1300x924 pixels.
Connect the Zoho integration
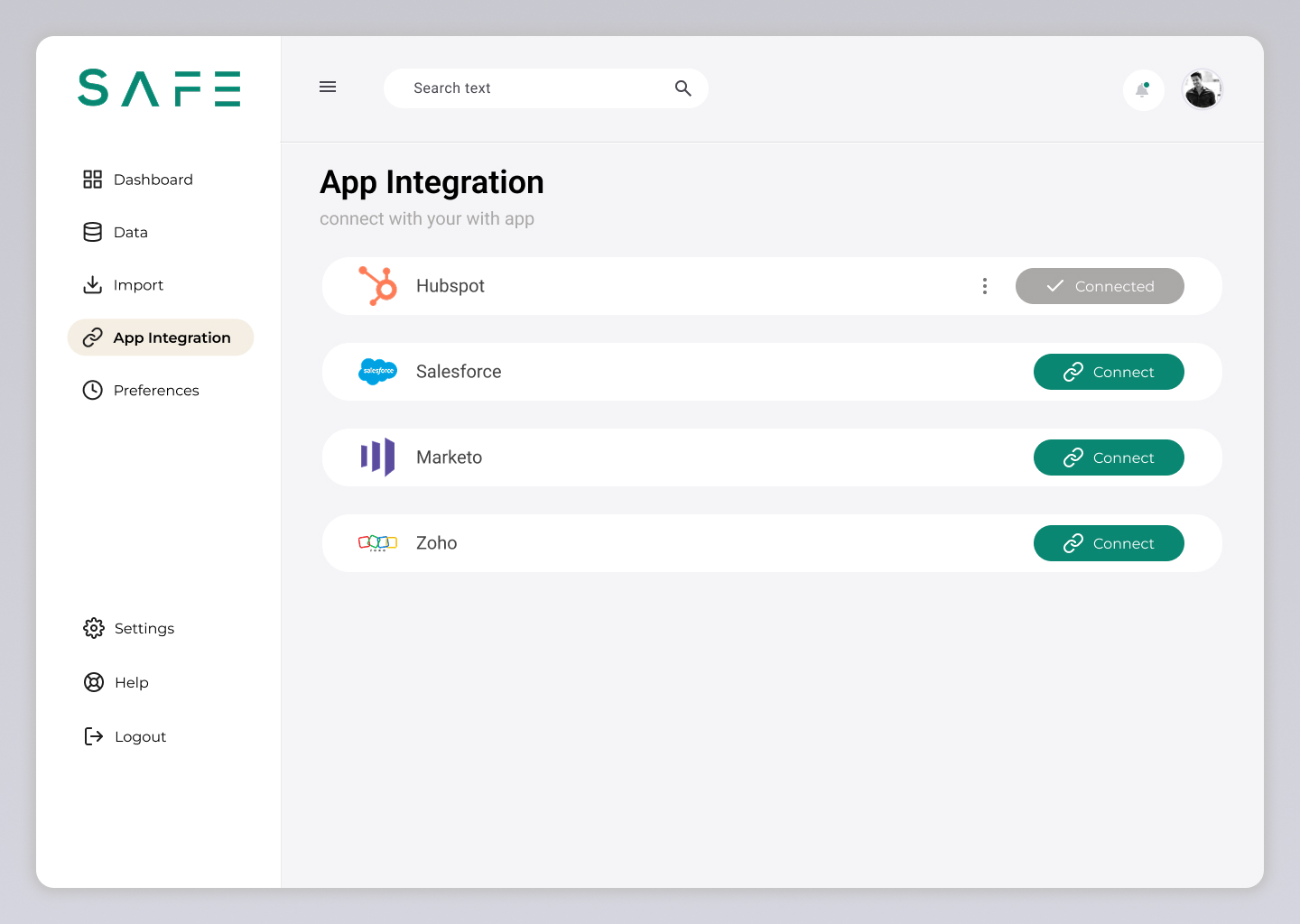tap(1108, 543)
